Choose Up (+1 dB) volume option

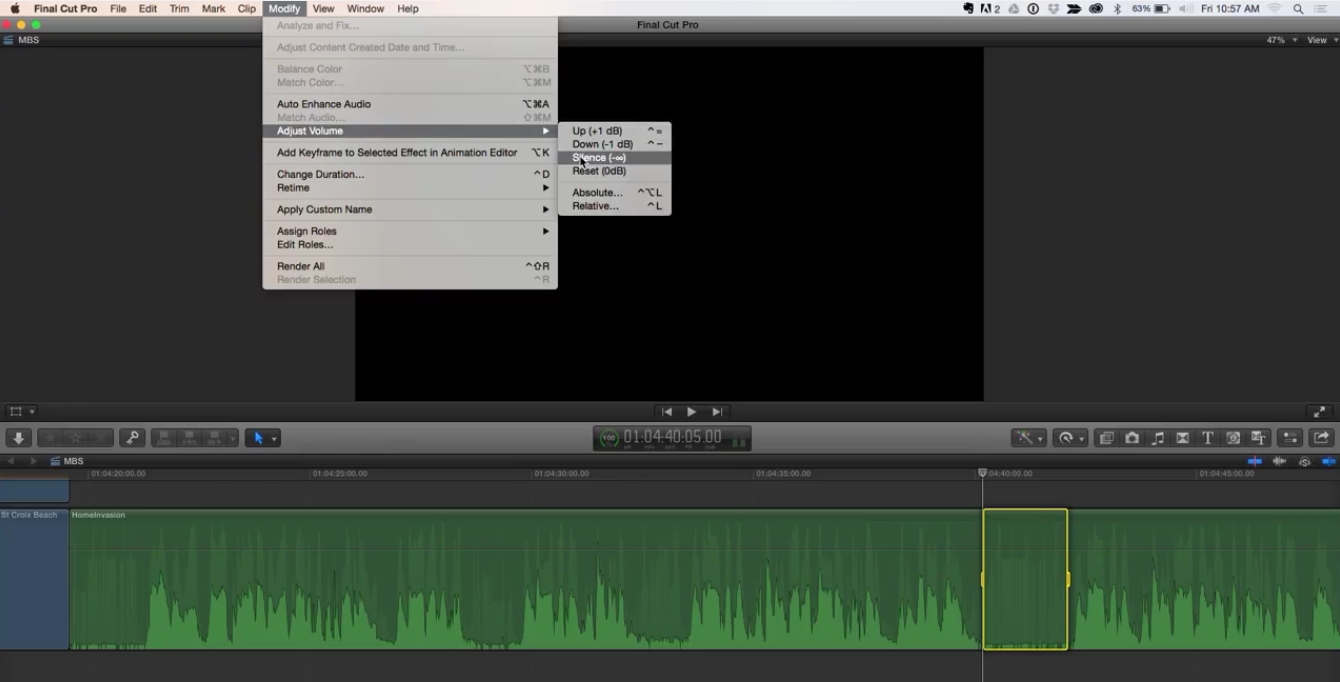pyautogui.click(x=614, y=131)
